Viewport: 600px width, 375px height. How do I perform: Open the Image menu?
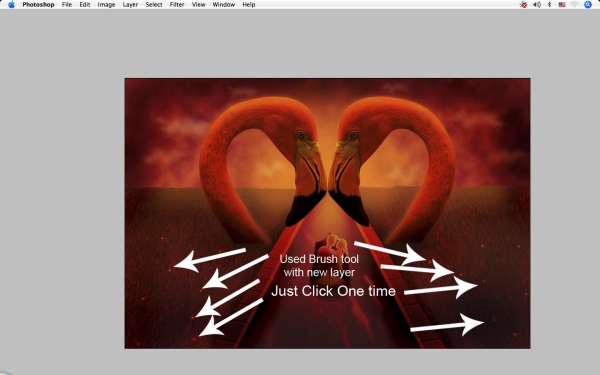(x=106, y=5)
